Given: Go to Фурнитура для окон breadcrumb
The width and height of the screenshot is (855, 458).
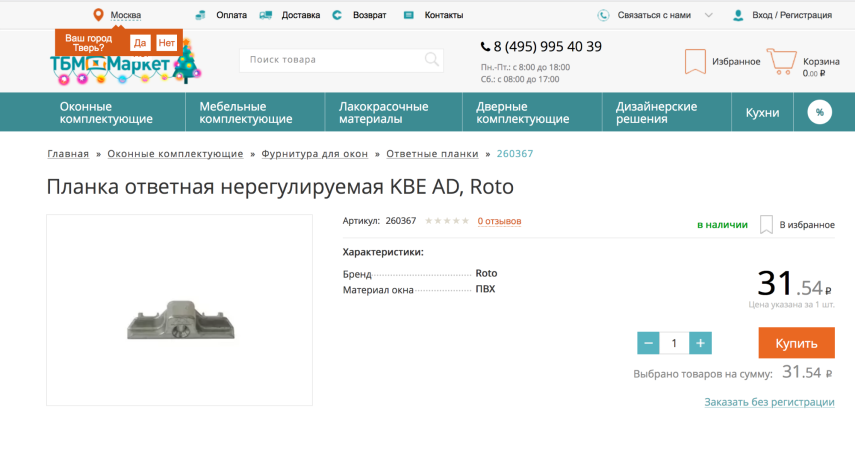Looking at the screenshot, I should pyautogui.click(x=315, y=154).
